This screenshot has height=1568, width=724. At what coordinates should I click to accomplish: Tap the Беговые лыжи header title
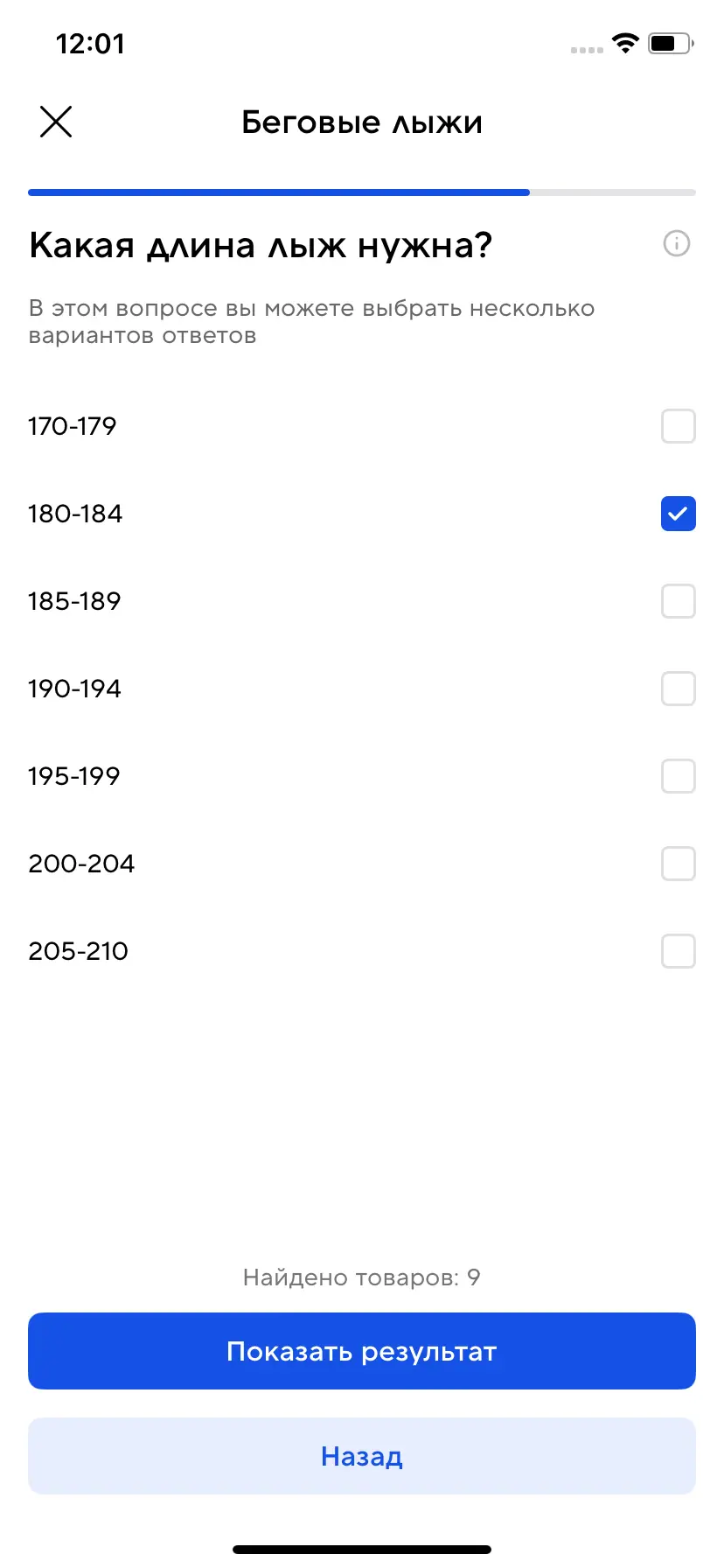(x=362, y=122)
